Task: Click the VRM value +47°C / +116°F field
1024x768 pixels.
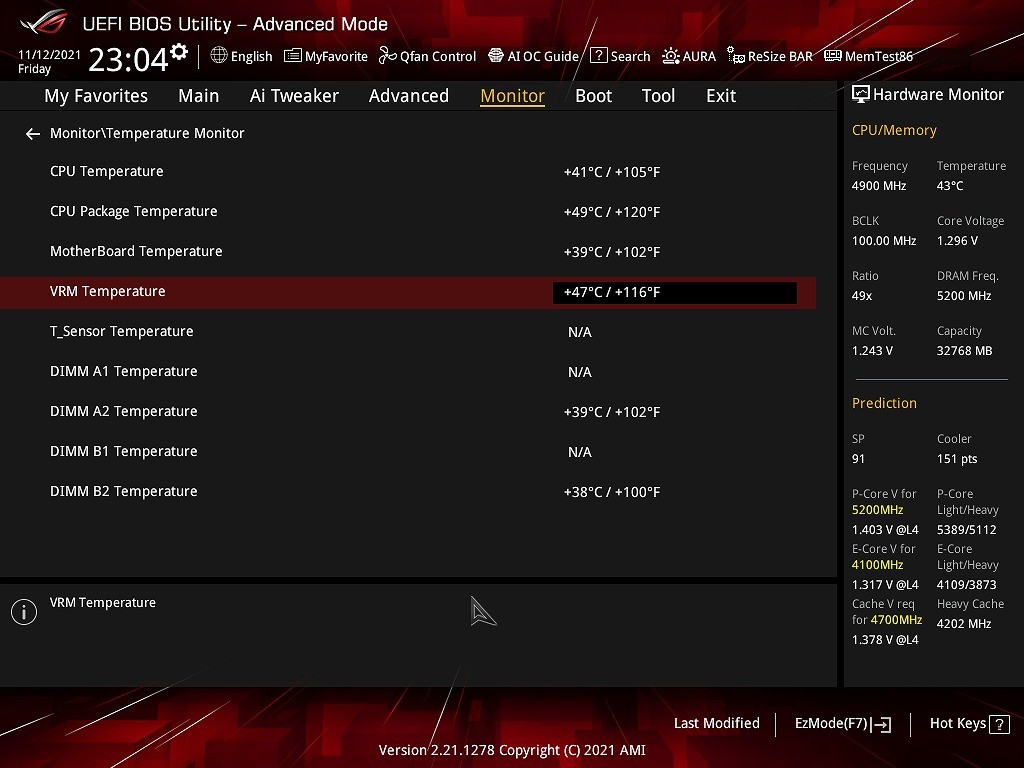Action: tap(675, 293)
